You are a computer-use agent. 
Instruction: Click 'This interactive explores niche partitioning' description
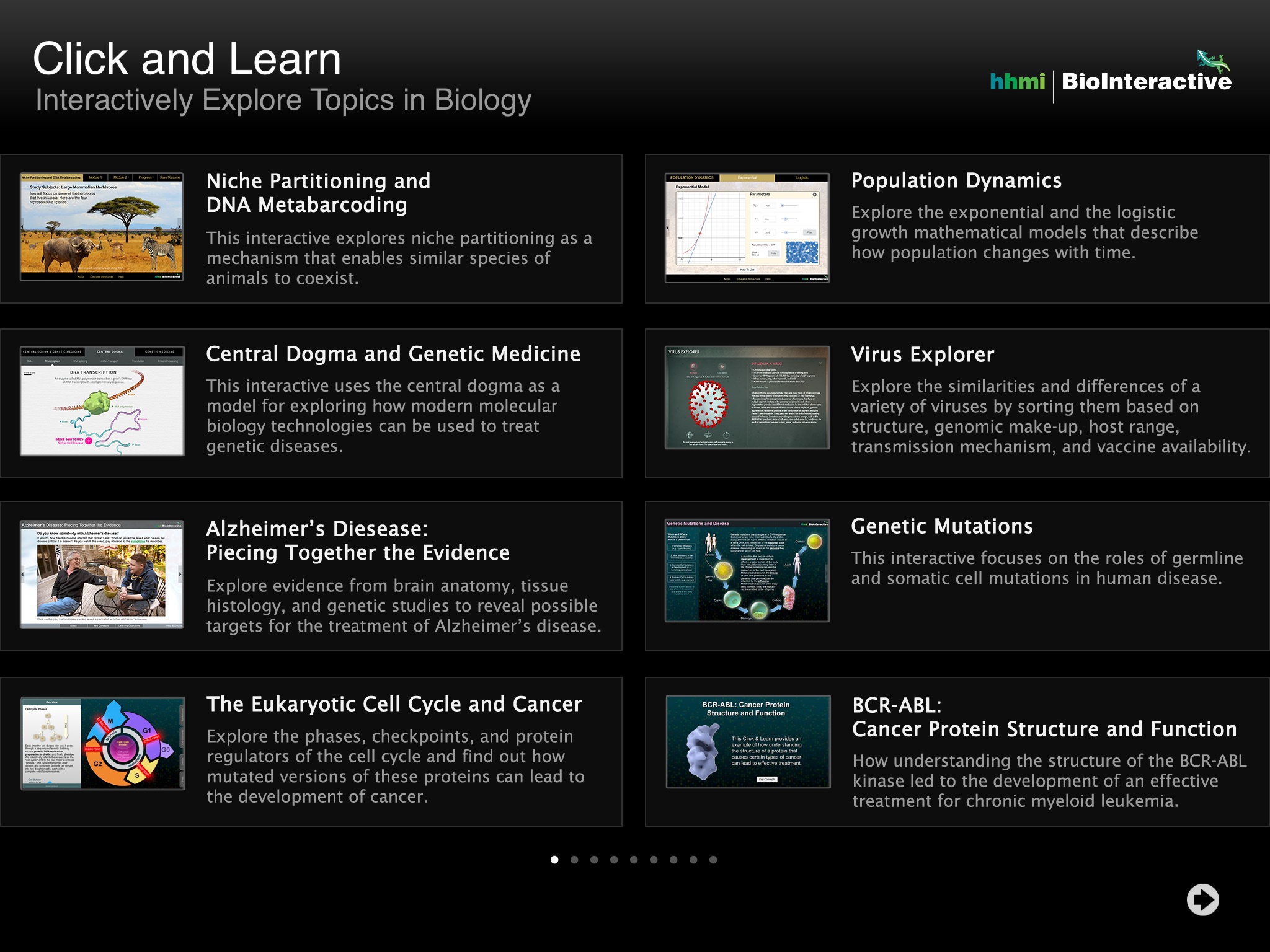coord(399,258)
